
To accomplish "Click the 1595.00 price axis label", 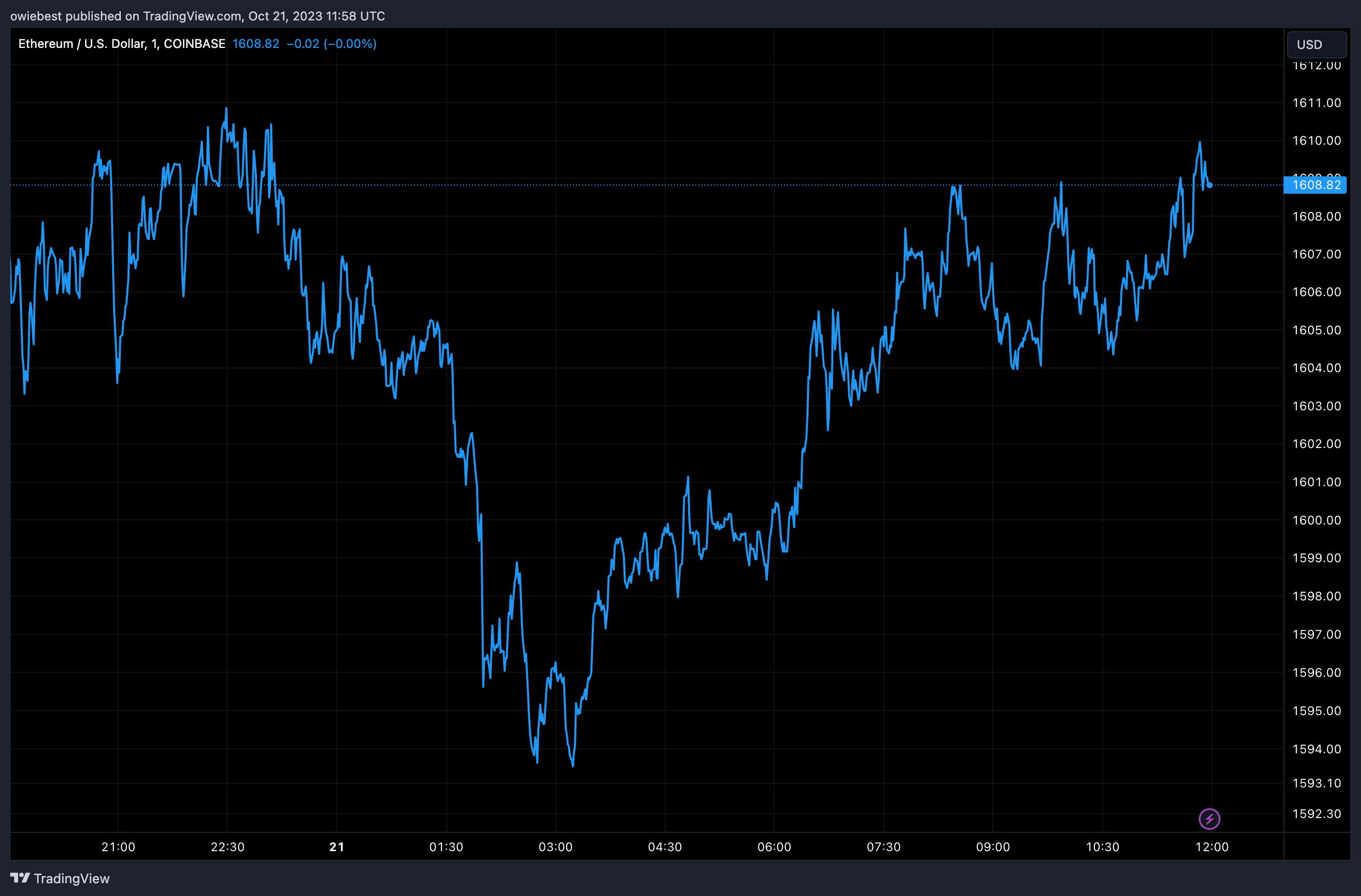I will pyautogui.click(x=1316, y=711).
